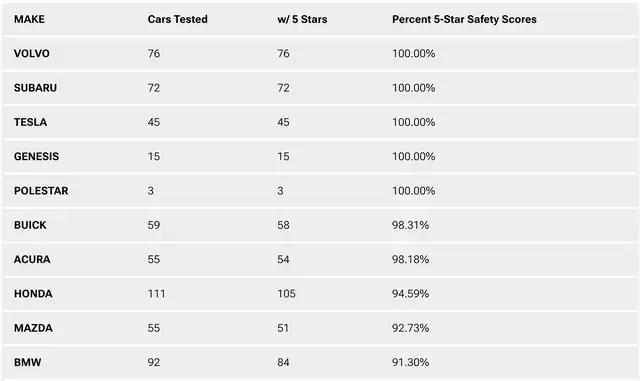Select Acura's 98.18% percentage cell
This screenshot has width=640, height=381.
(410, 259)
